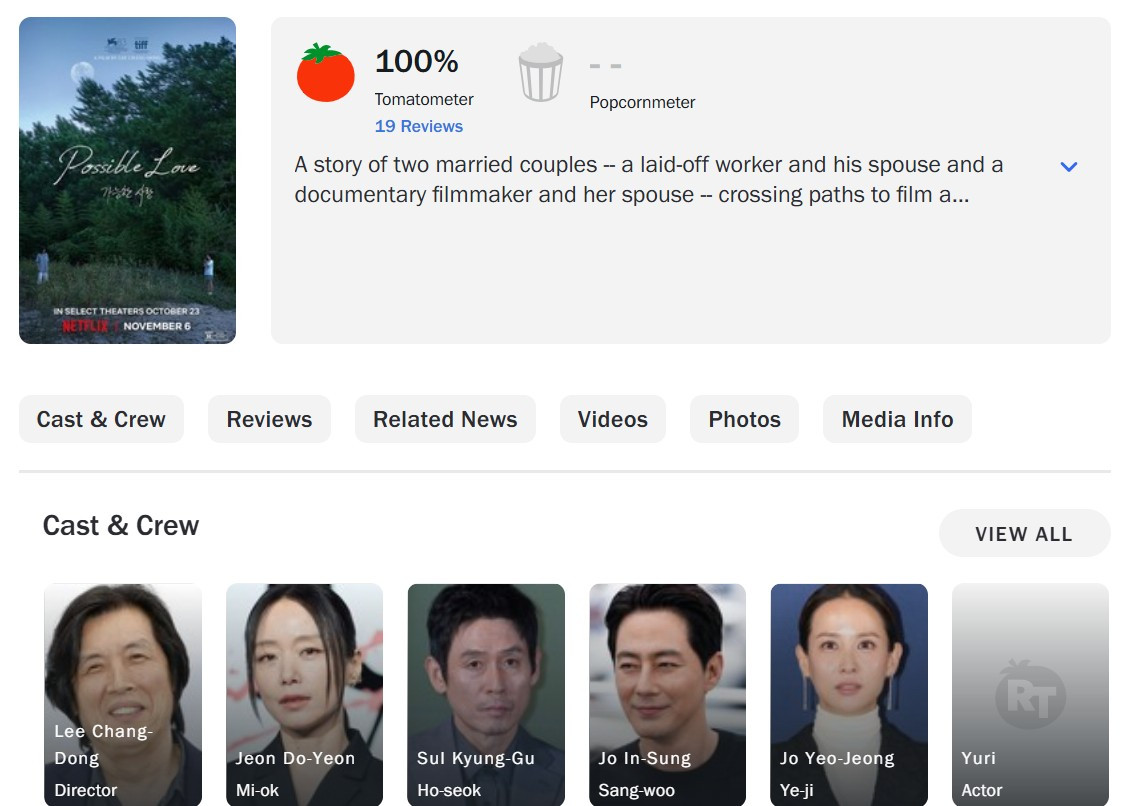Jump to the Cast & Crew section tab

coord(101,419)
